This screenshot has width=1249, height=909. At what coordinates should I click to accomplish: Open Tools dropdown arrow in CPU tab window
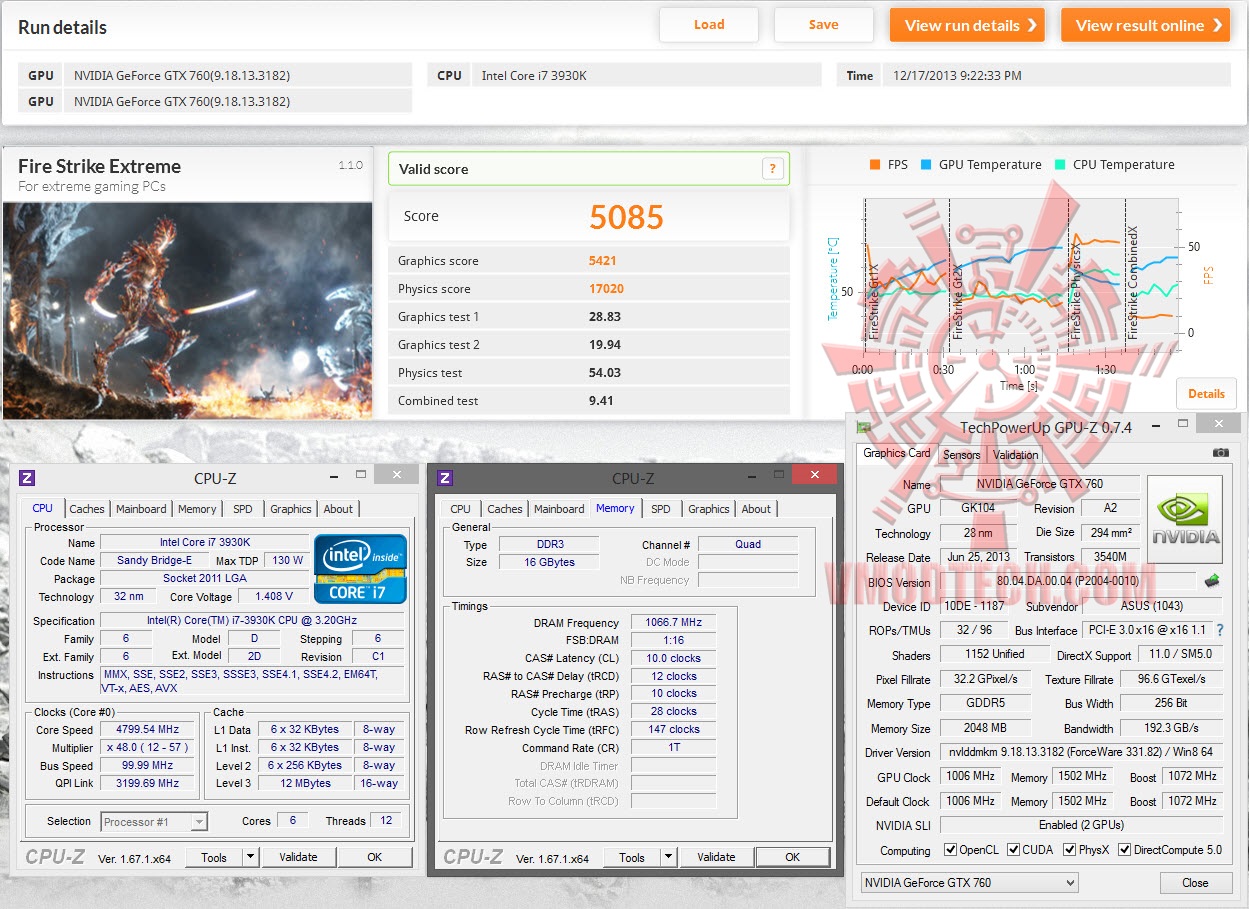tap(250, 857)
